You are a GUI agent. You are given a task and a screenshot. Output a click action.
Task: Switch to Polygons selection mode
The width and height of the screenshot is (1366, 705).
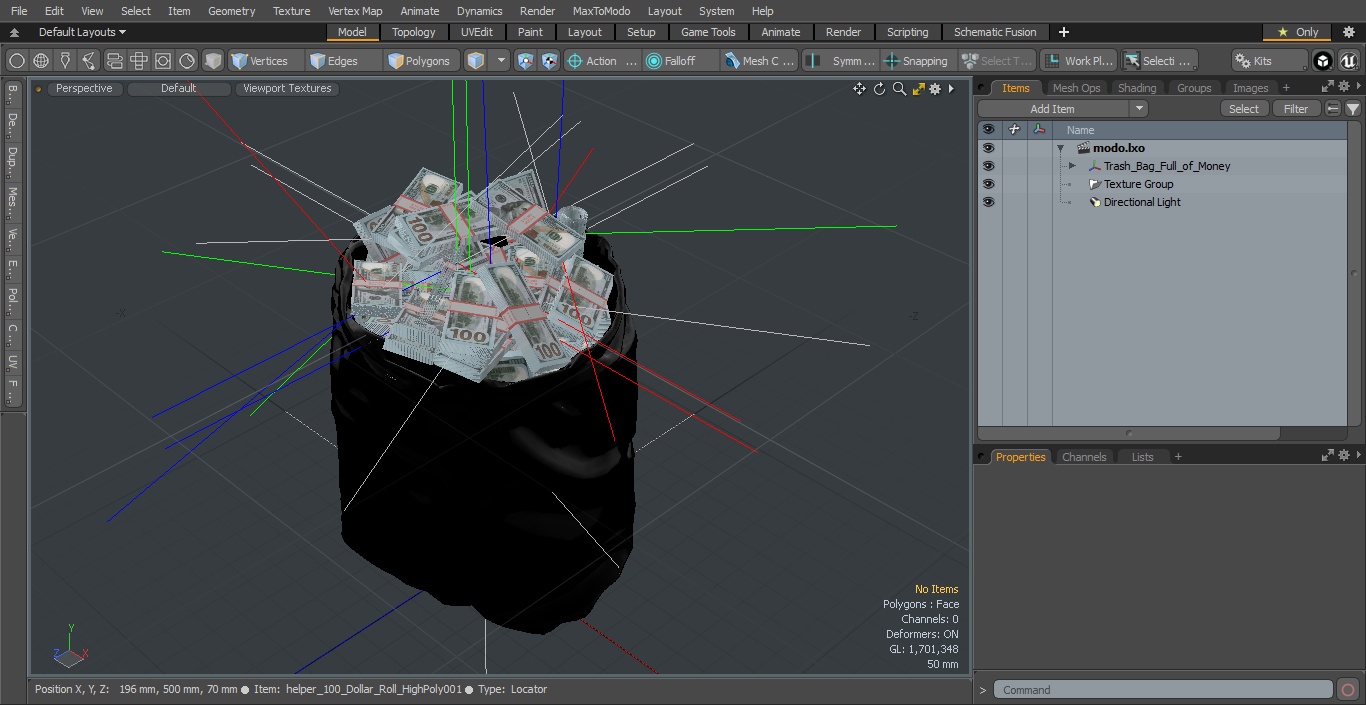423,61
